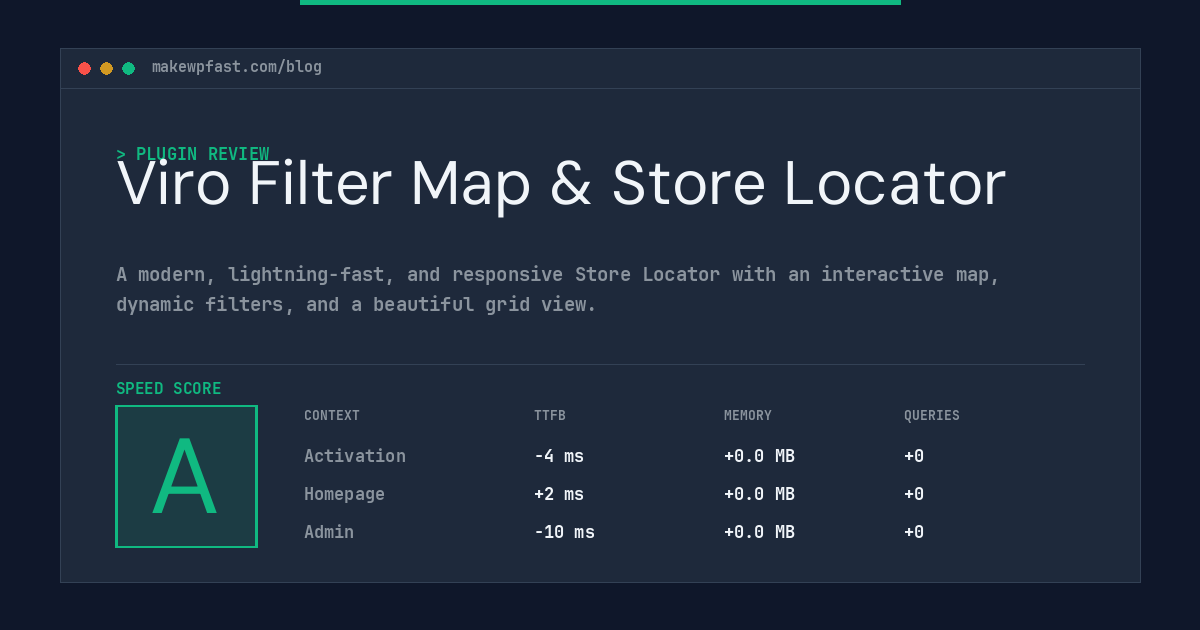Click Activation row '+0.0 MB' memory value
The image size is (1200, 630).
click(x=759, y=456)
